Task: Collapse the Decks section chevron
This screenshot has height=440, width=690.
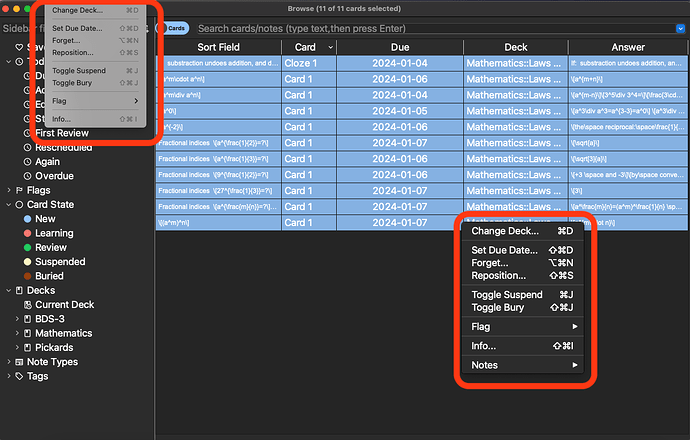Action: (8, 290)
